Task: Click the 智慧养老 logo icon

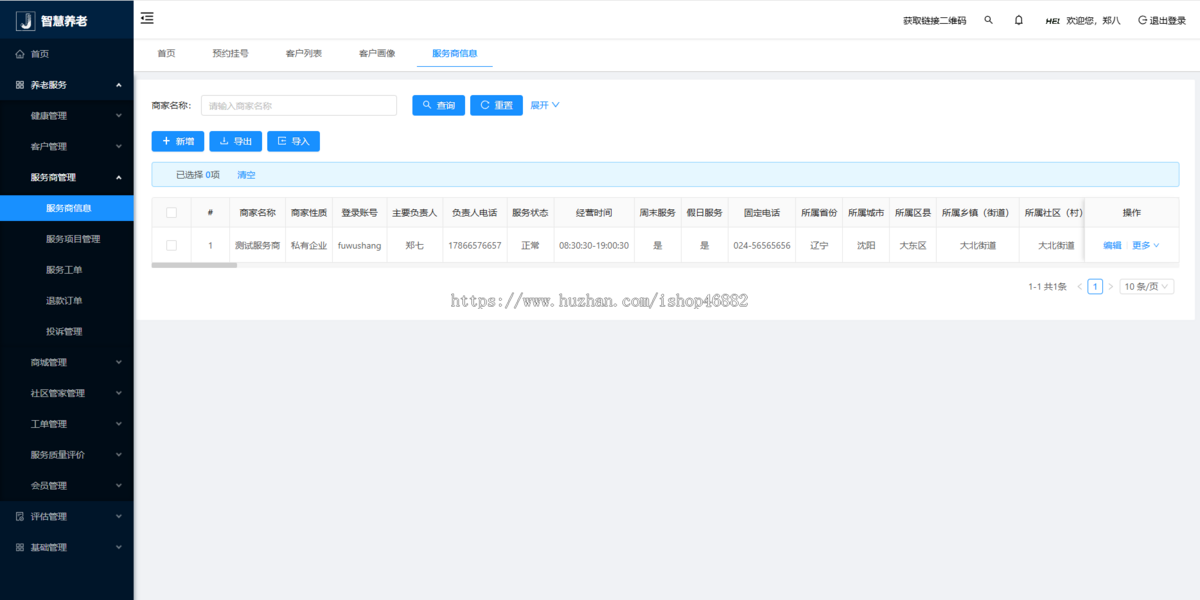Action: (x=26, y=21)
